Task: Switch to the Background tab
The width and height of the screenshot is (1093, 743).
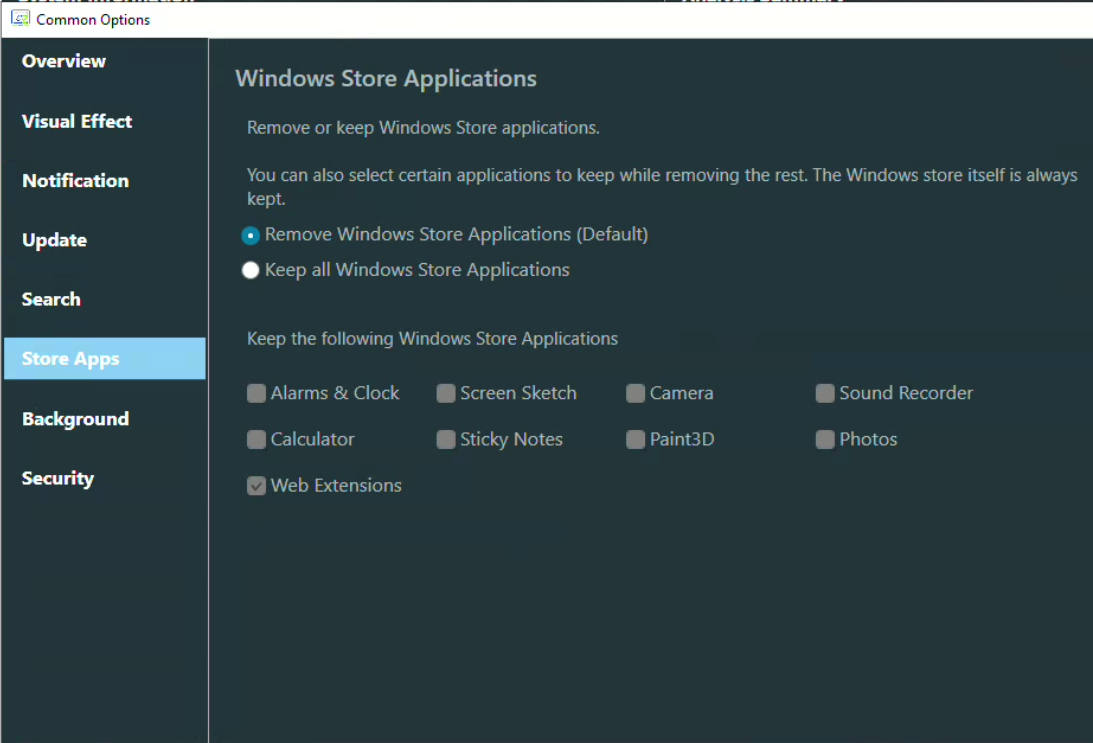Action: 76,419
